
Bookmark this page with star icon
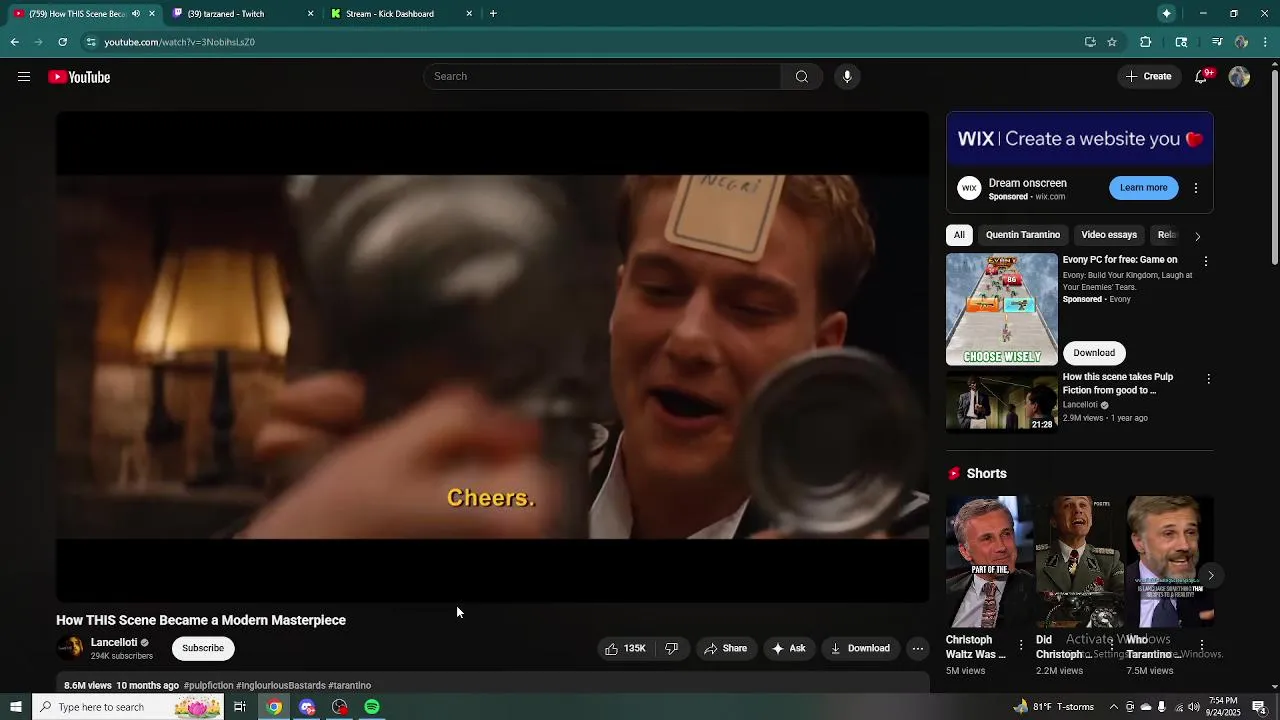tap(1111, 42)
